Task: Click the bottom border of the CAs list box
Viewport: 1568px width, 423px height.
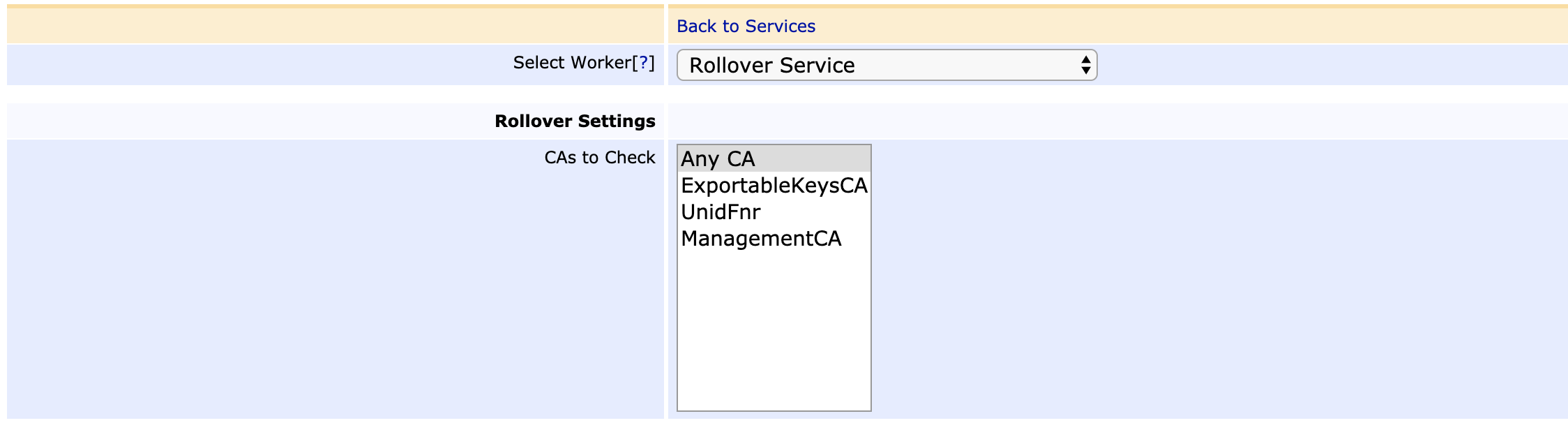Action: 774,410
